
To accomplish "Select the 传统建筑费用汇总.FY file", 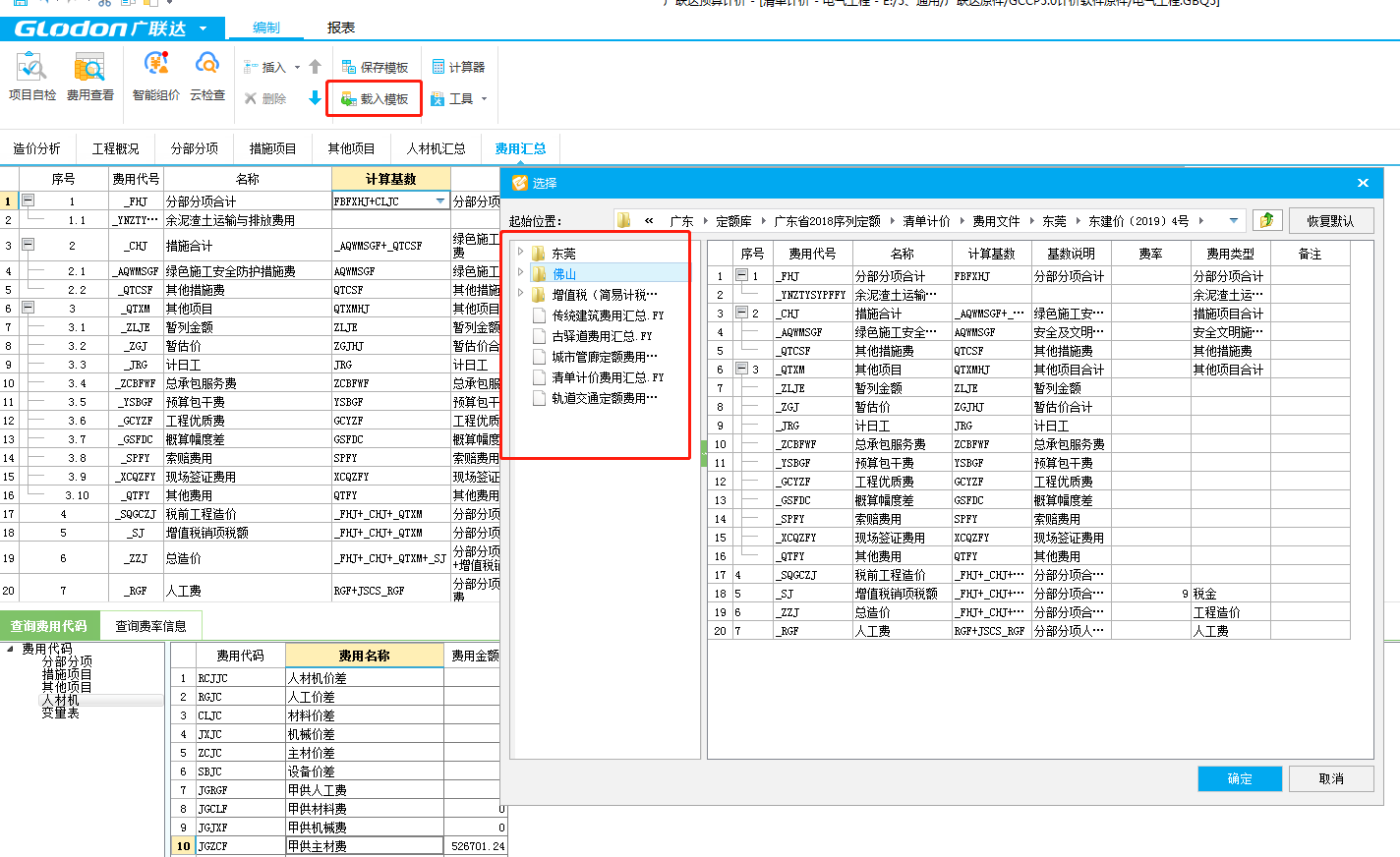I will [x=608, y=315].
